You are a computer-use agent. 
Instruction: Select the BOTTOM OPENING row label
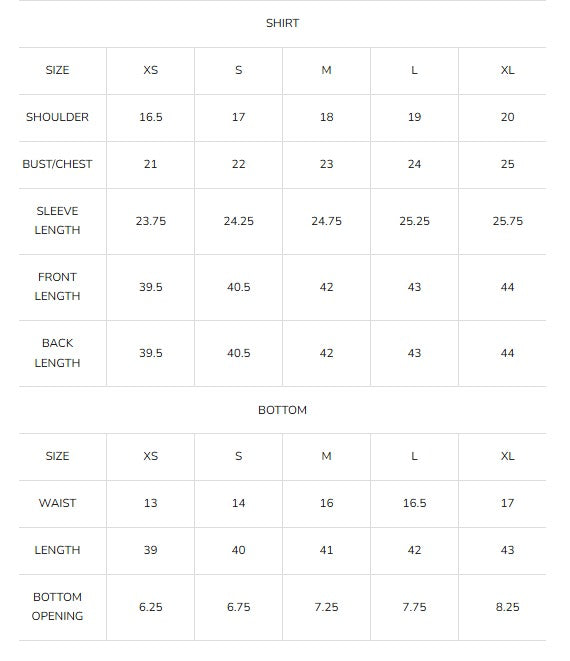[x=57, y=607]
